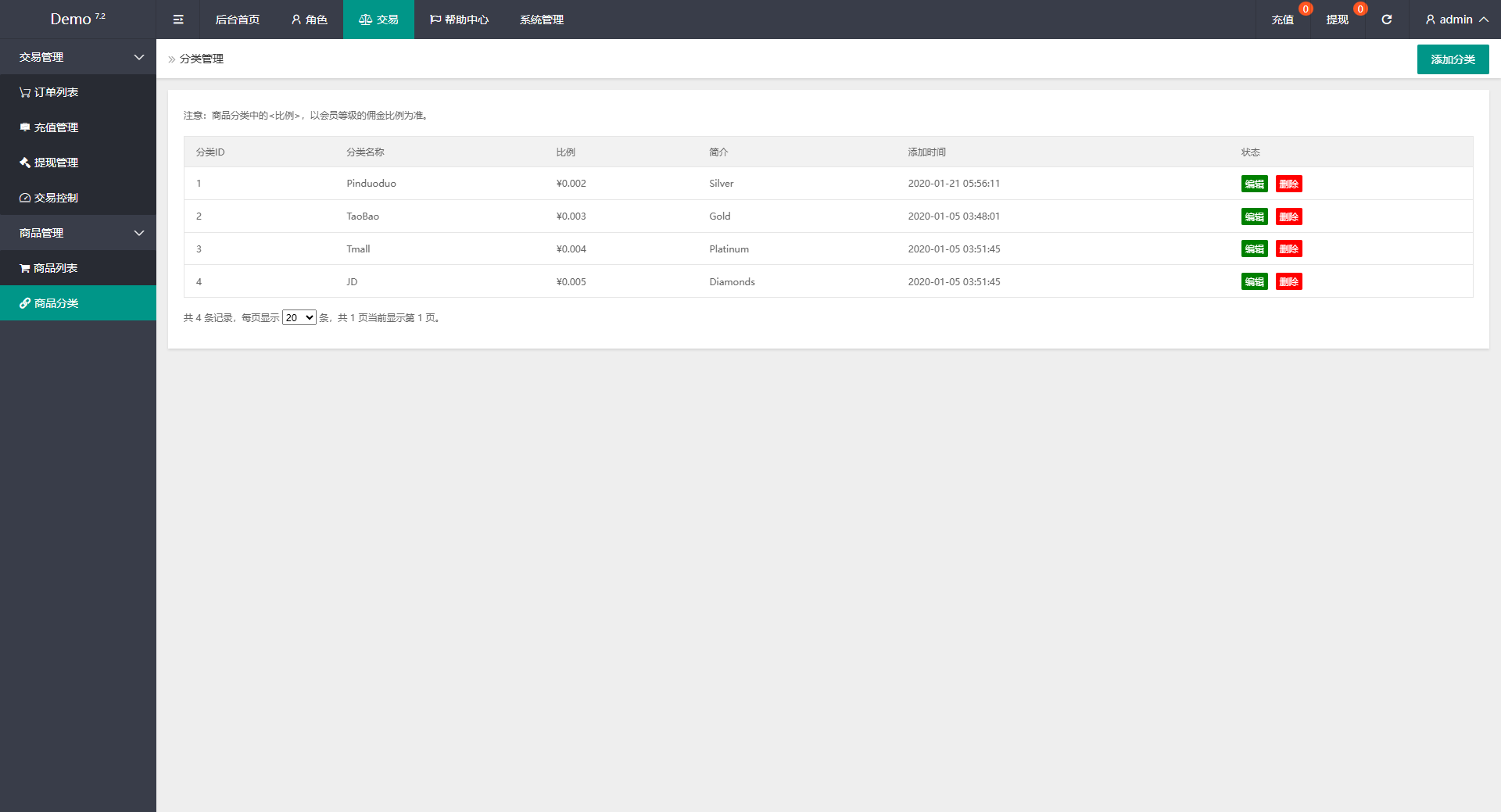Toggle the sidebar collapse hamburger icon
1501x812 pixels.
click(x=178, y=20)
